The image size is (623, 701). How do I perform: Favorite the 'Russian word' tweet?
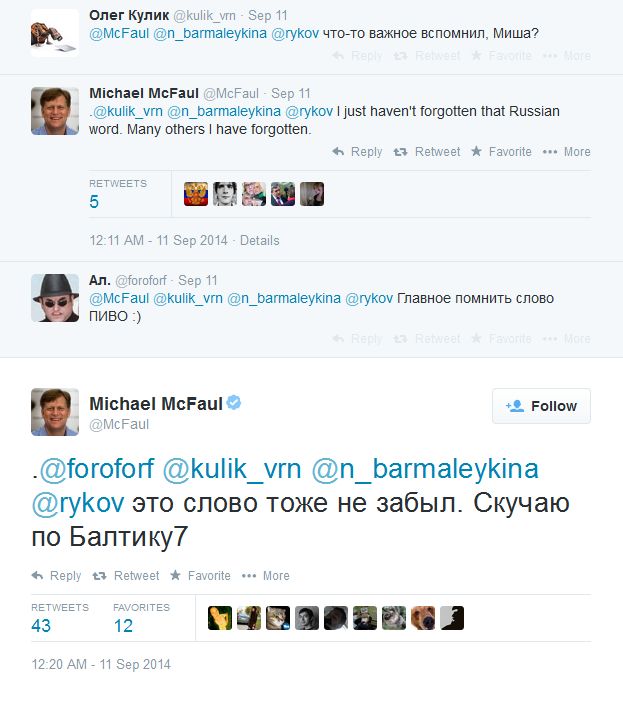(501, 152)
